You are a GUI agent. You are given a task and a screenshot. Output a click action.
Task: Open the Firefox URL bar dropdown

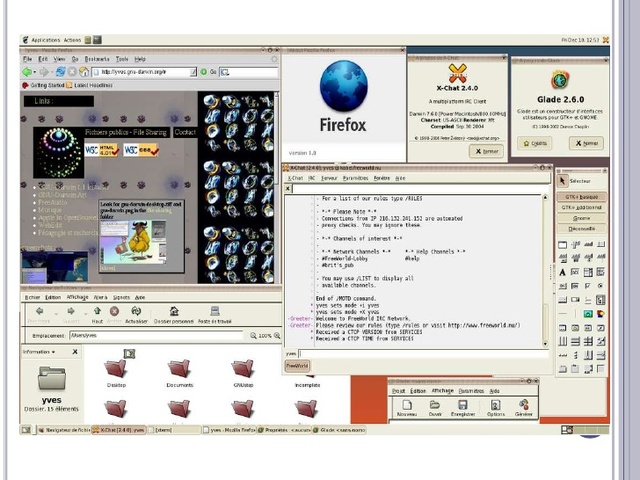coord(193,72)
